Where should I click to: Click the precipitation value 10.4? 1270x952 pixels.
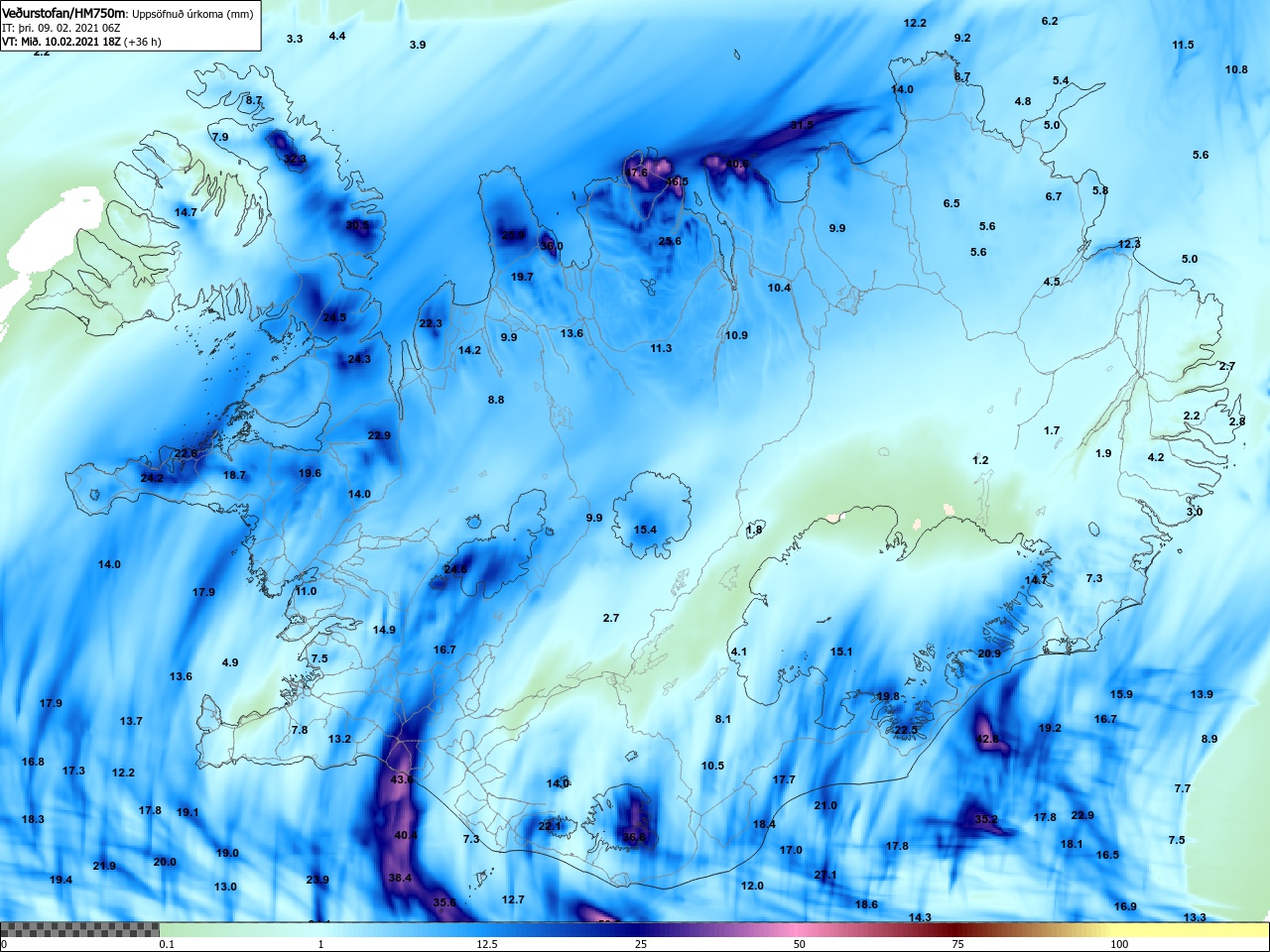tap(779, 288)
